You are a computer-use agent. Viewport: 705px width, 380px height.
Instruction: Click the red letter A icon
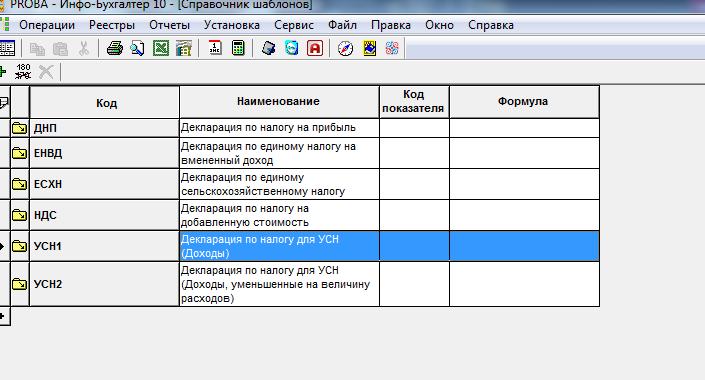click(x=315, y=48)
